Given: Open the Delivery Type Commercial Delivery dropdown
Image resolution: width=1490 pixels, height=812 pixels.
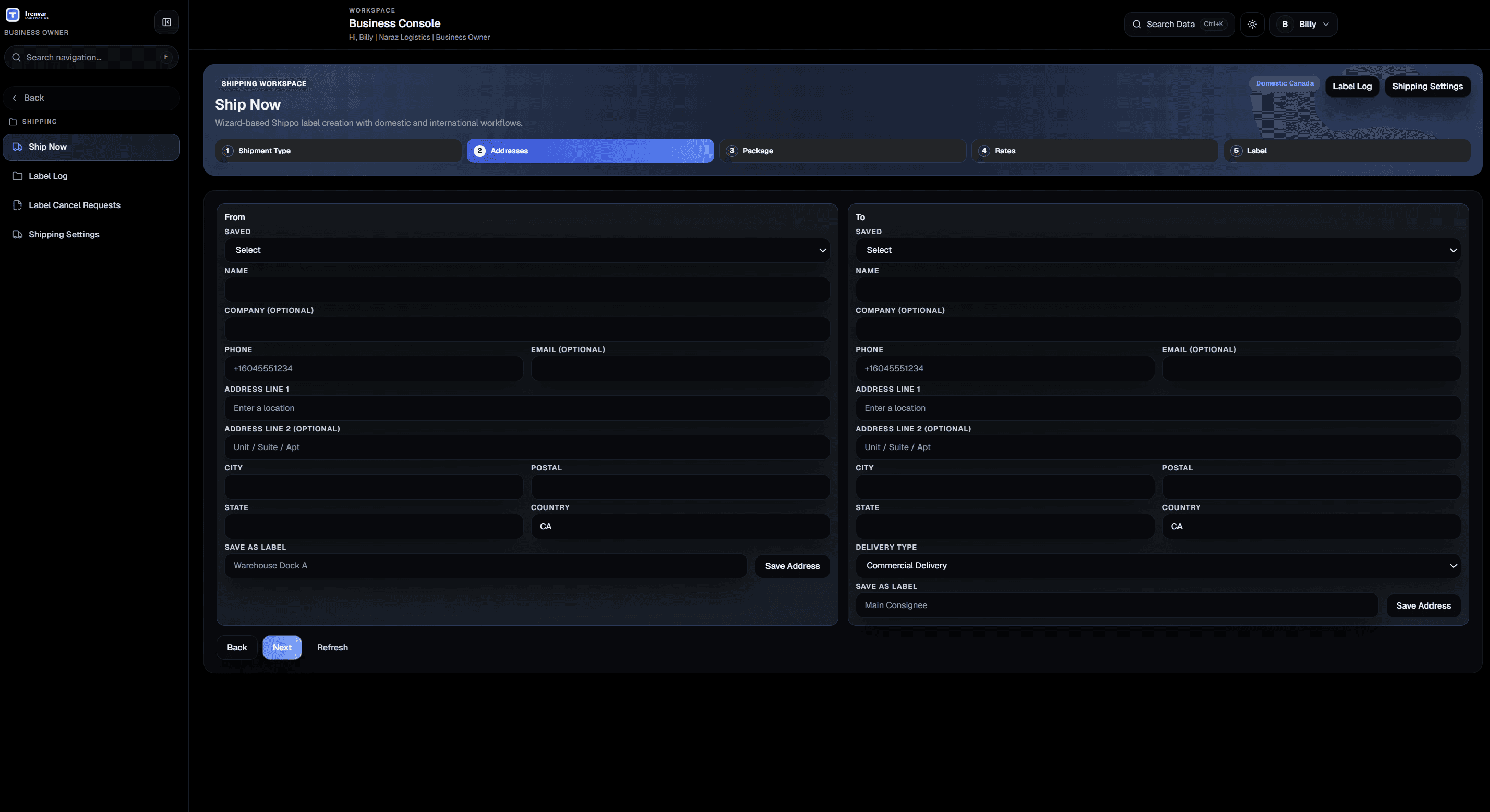Looking at the screenshot, I should point(1157,566).
